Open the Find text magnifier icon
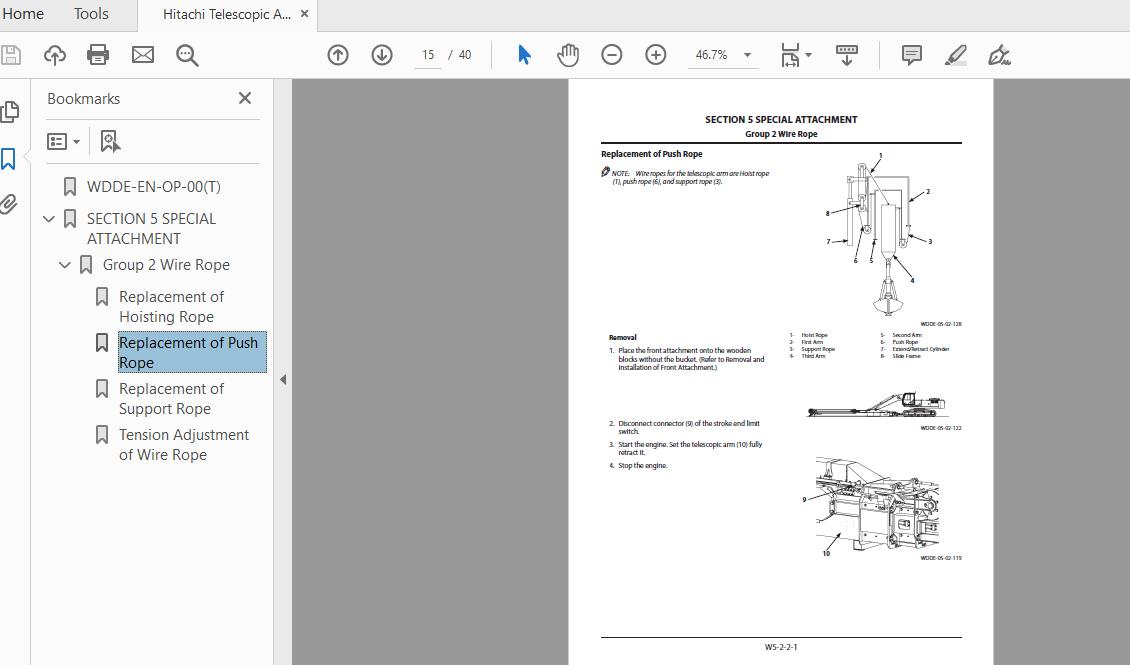 click(187, 55)
